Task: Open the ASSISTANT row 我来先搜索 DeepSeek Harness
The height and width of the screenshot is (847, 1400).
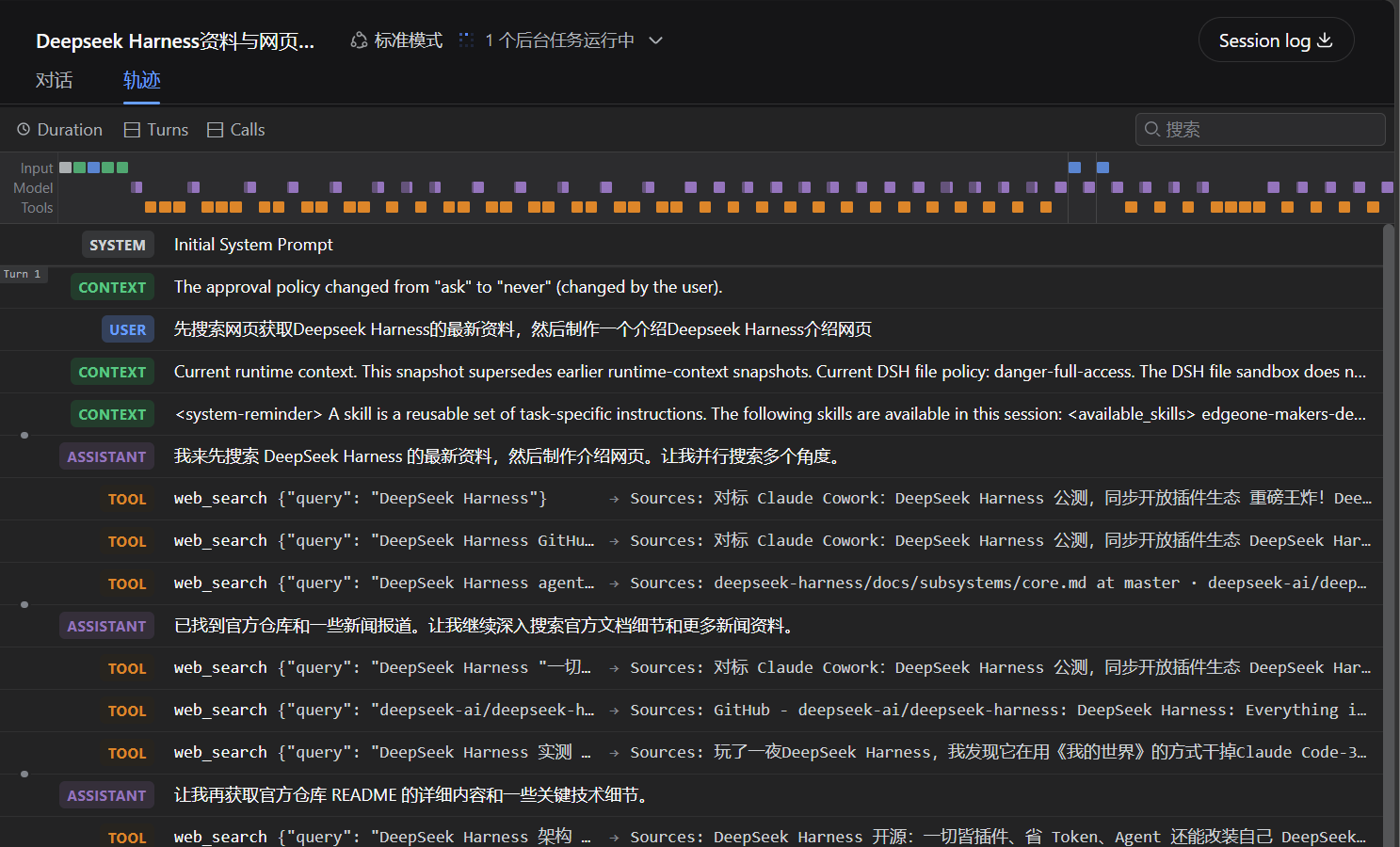Action: click(x=691, y=456)
